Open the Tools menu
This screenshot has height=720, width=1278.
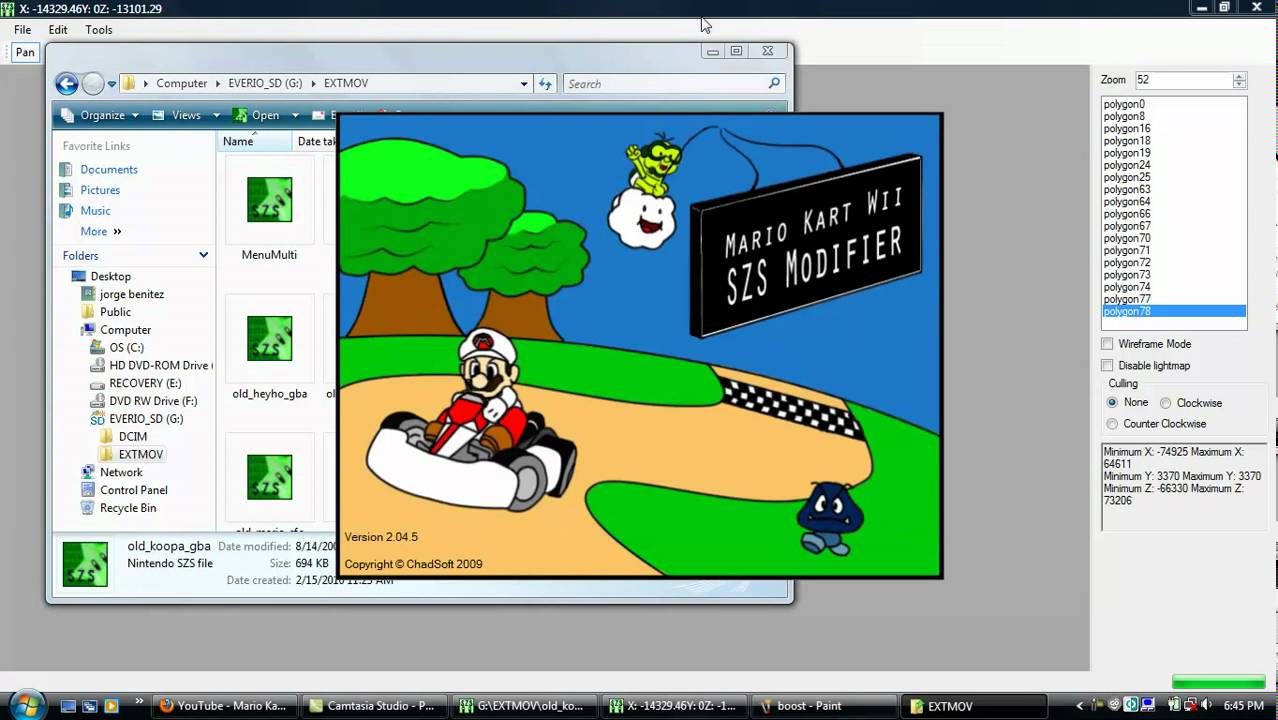tap(99, 30)
